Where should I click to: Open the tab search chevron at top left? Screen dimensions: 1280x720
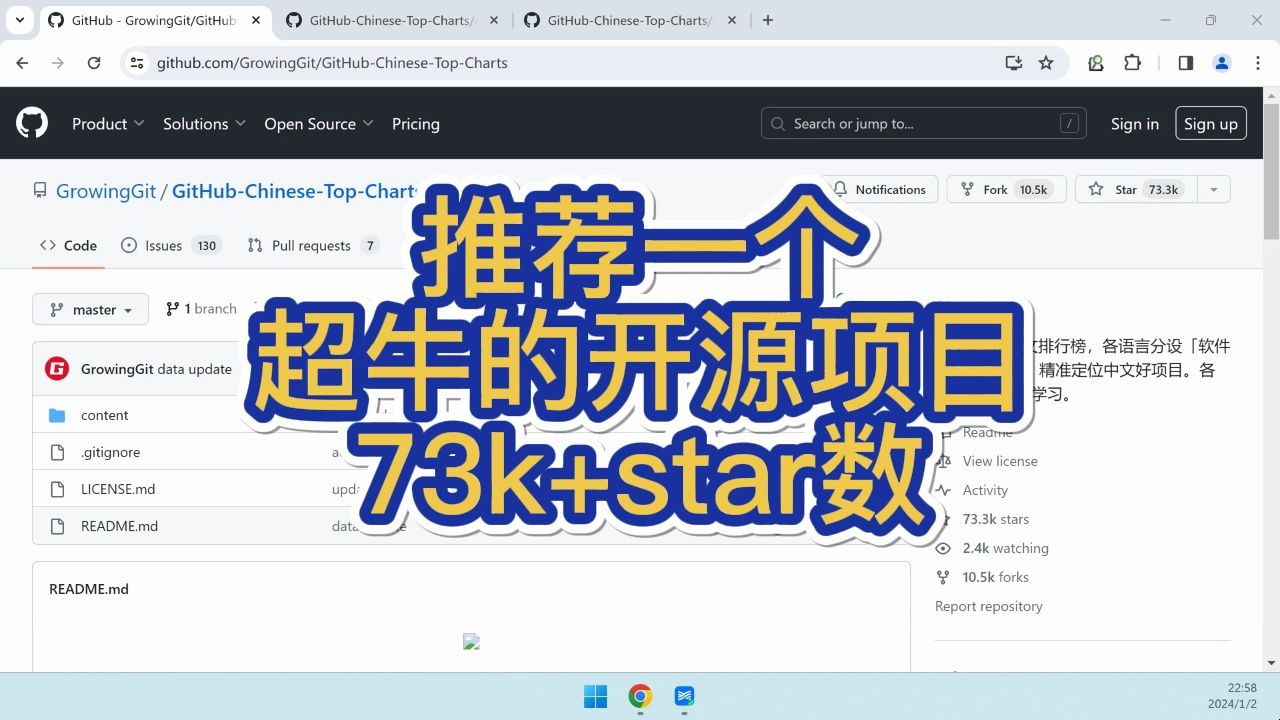pos(20,20)
